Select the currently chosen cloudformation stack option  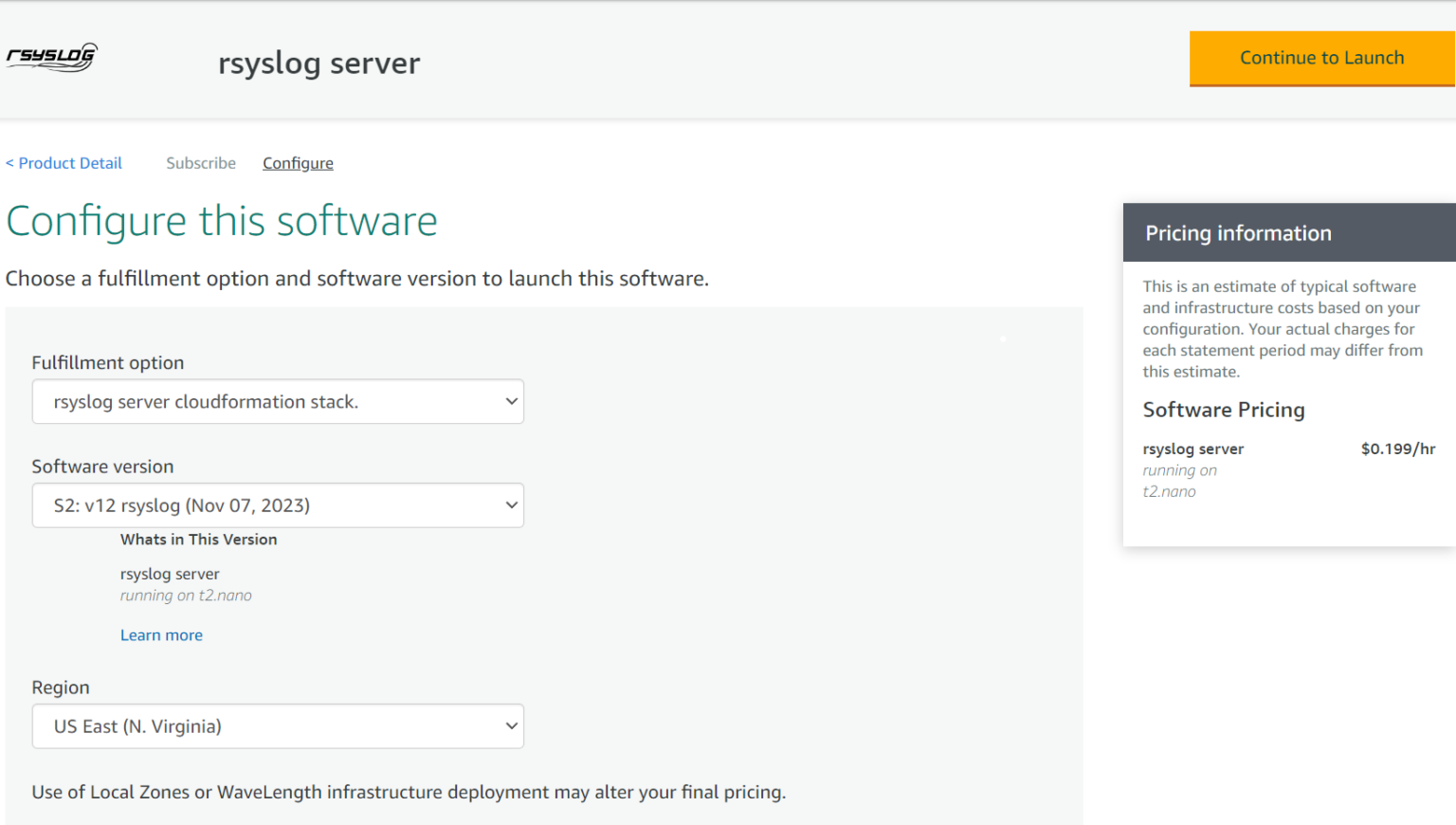(206, 401)
